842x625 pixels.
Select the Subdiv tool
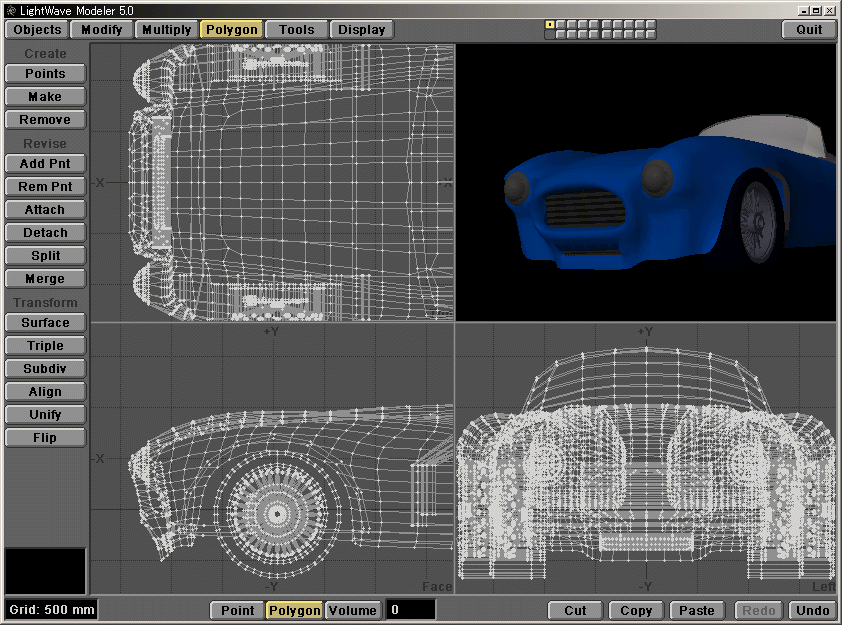[x=45, y=368]
